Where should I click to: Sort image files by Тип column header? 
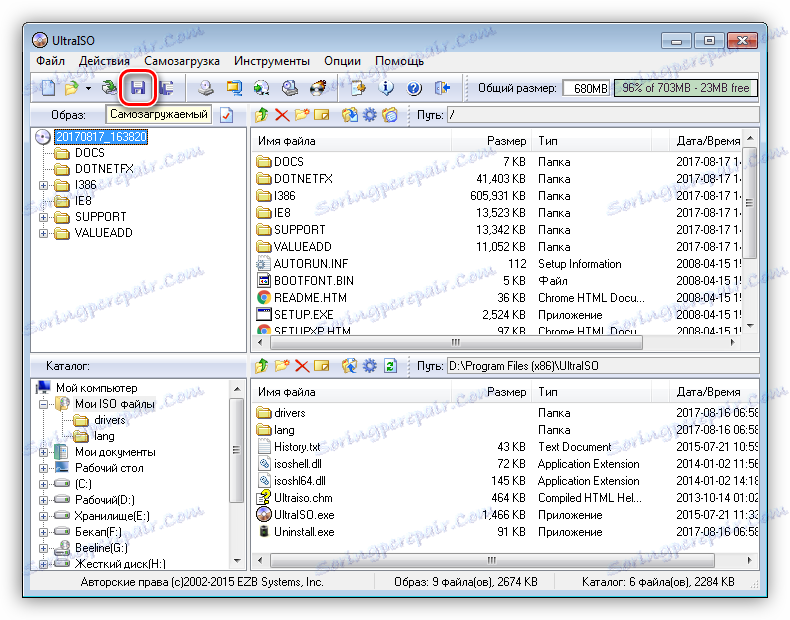point(591,141)
